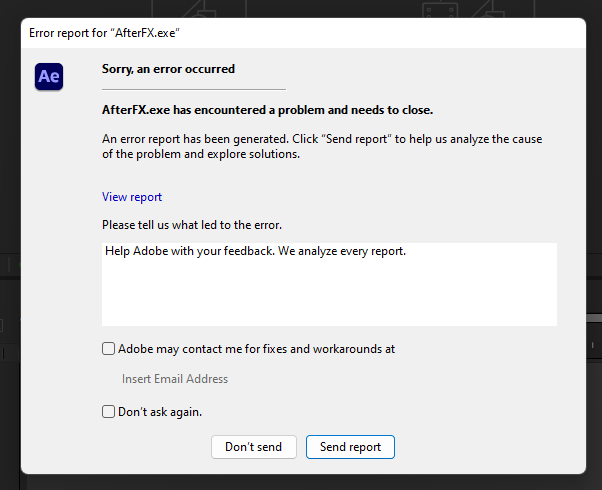Click the "Don't ask again." label text
The width and height of the screenshot is (602, 490).
[x=160, y=412]
